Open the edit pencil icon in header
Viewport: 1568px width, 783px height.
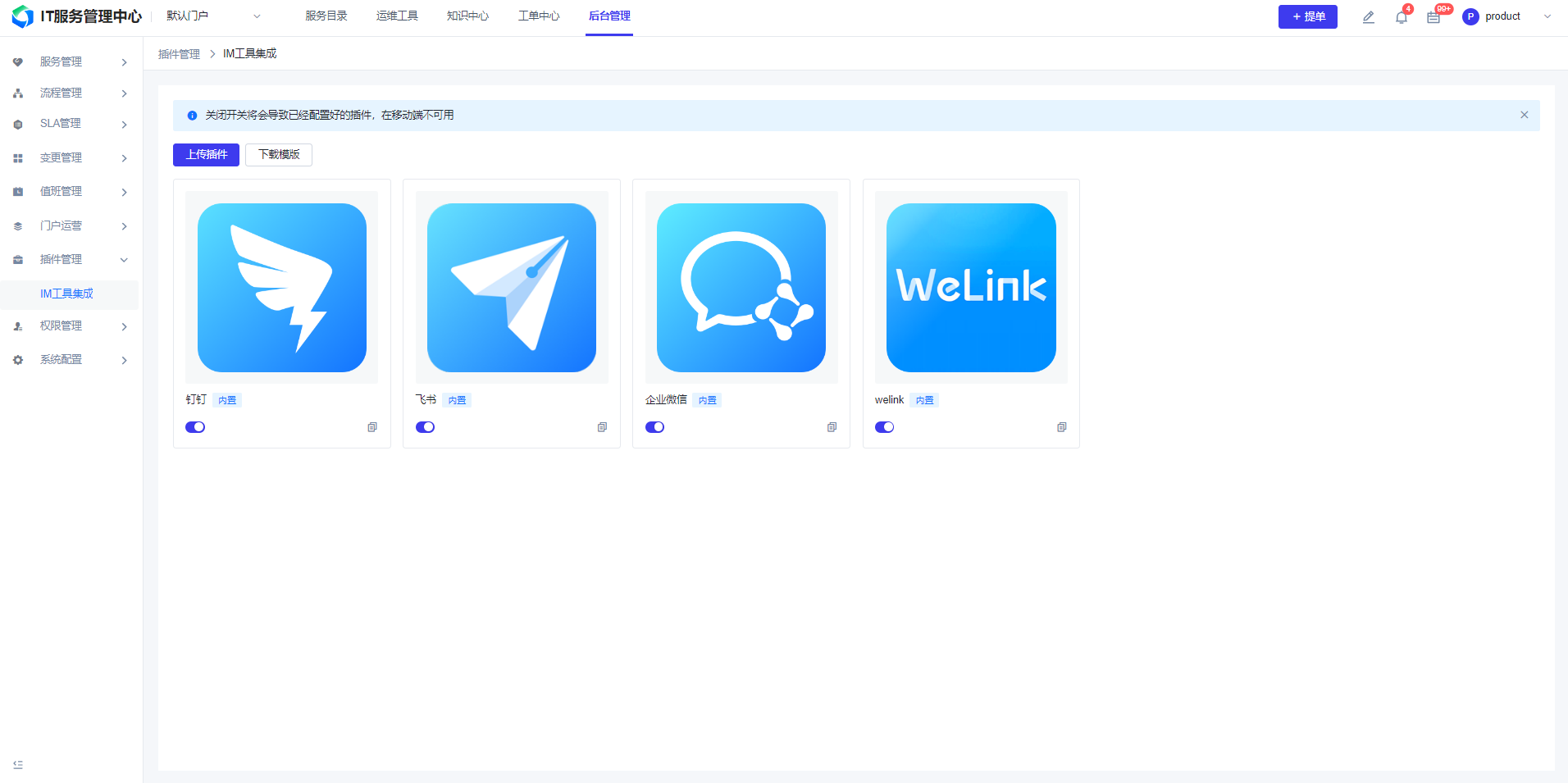pos(1368,17)
